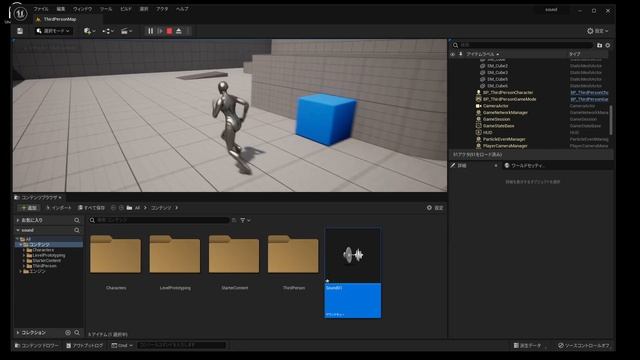
Task: Collapse the コンテンツ folder in the tree
Action: point(20,244)
